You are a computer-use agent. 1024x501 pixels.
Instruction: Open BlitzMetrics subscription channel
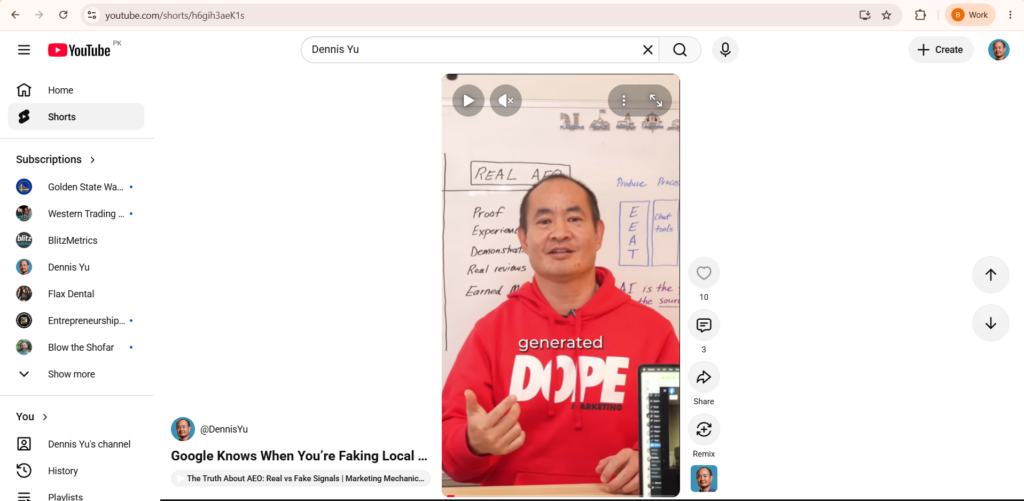76,240
